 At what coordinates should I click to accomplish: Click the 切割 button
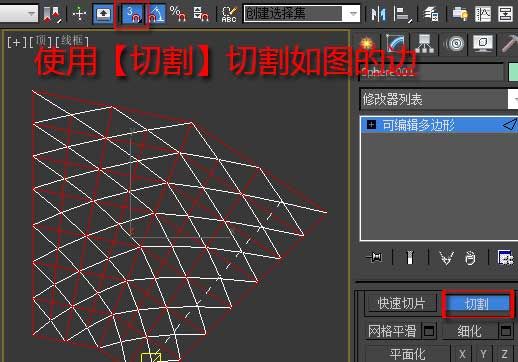tap(477, 304)
